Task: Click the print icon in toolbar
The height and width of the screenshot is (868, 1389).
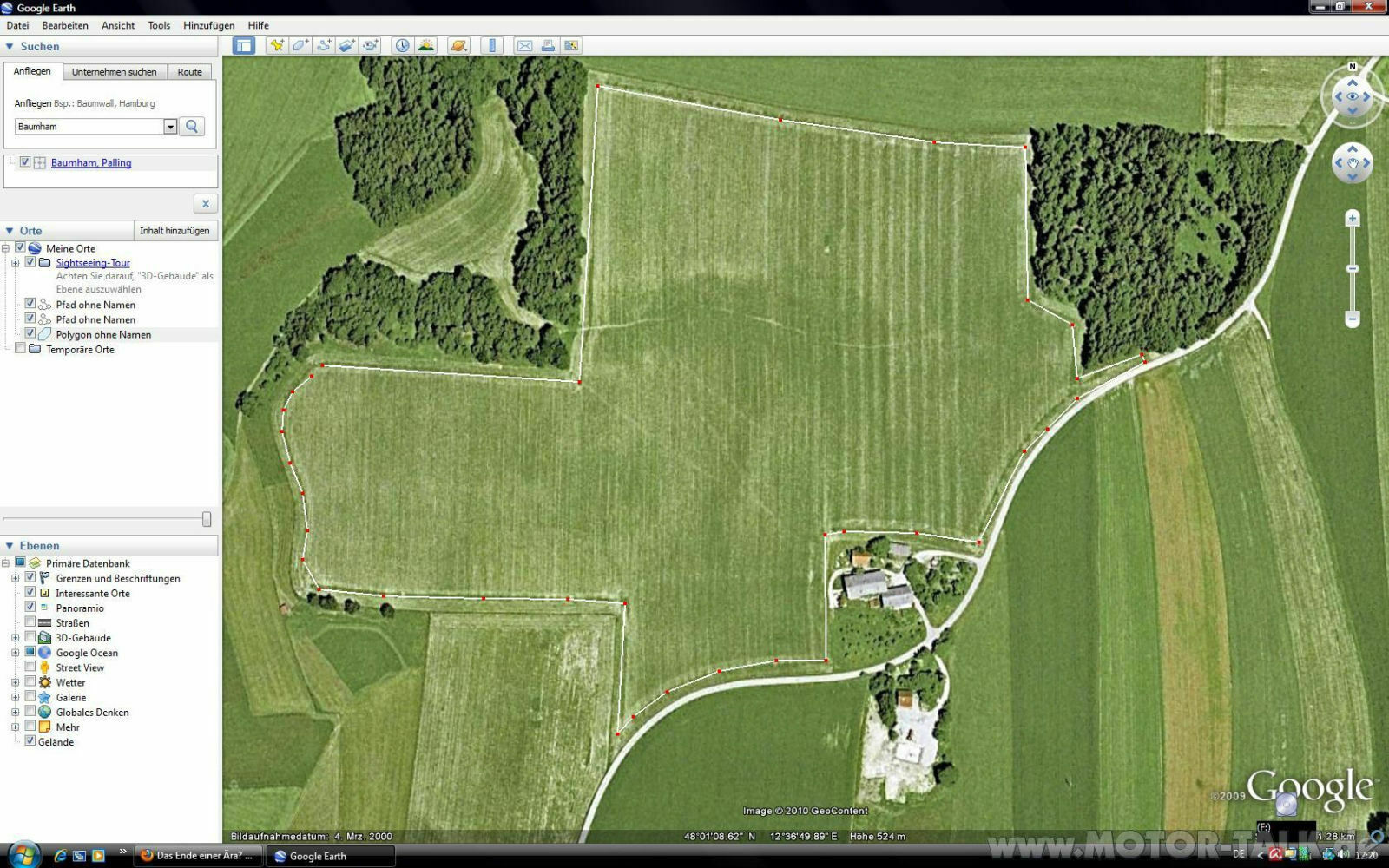Action: [548, 46]
